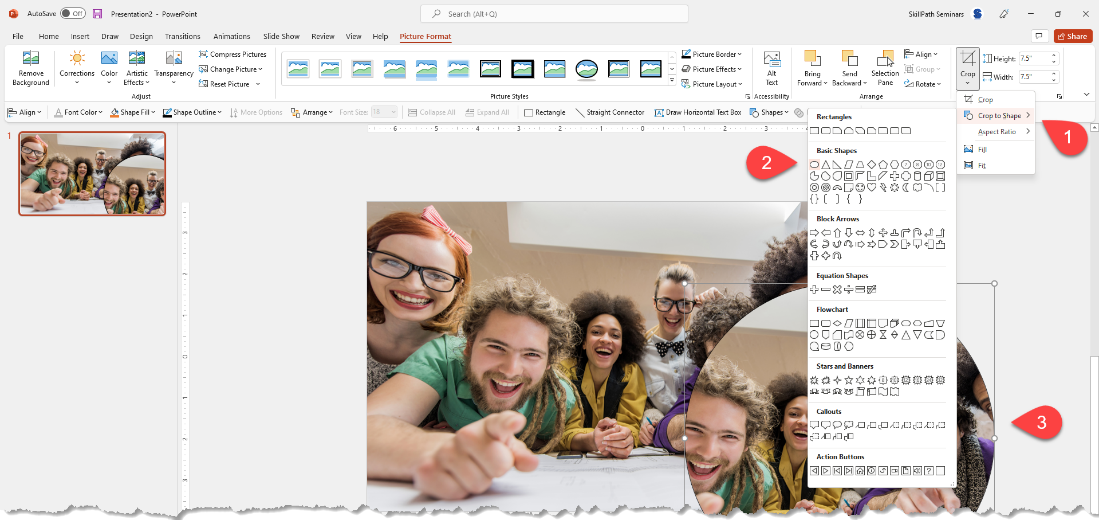Apply the oval picture style thumbnail
This screenshot has height=520, width=1099.
tap(587, 68)
